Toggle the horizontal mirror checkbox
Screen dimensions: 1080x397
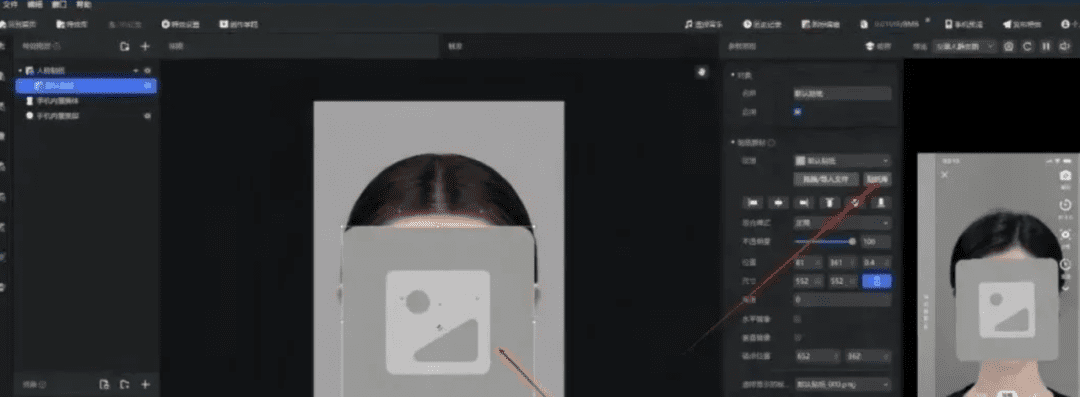pos(798,319)
